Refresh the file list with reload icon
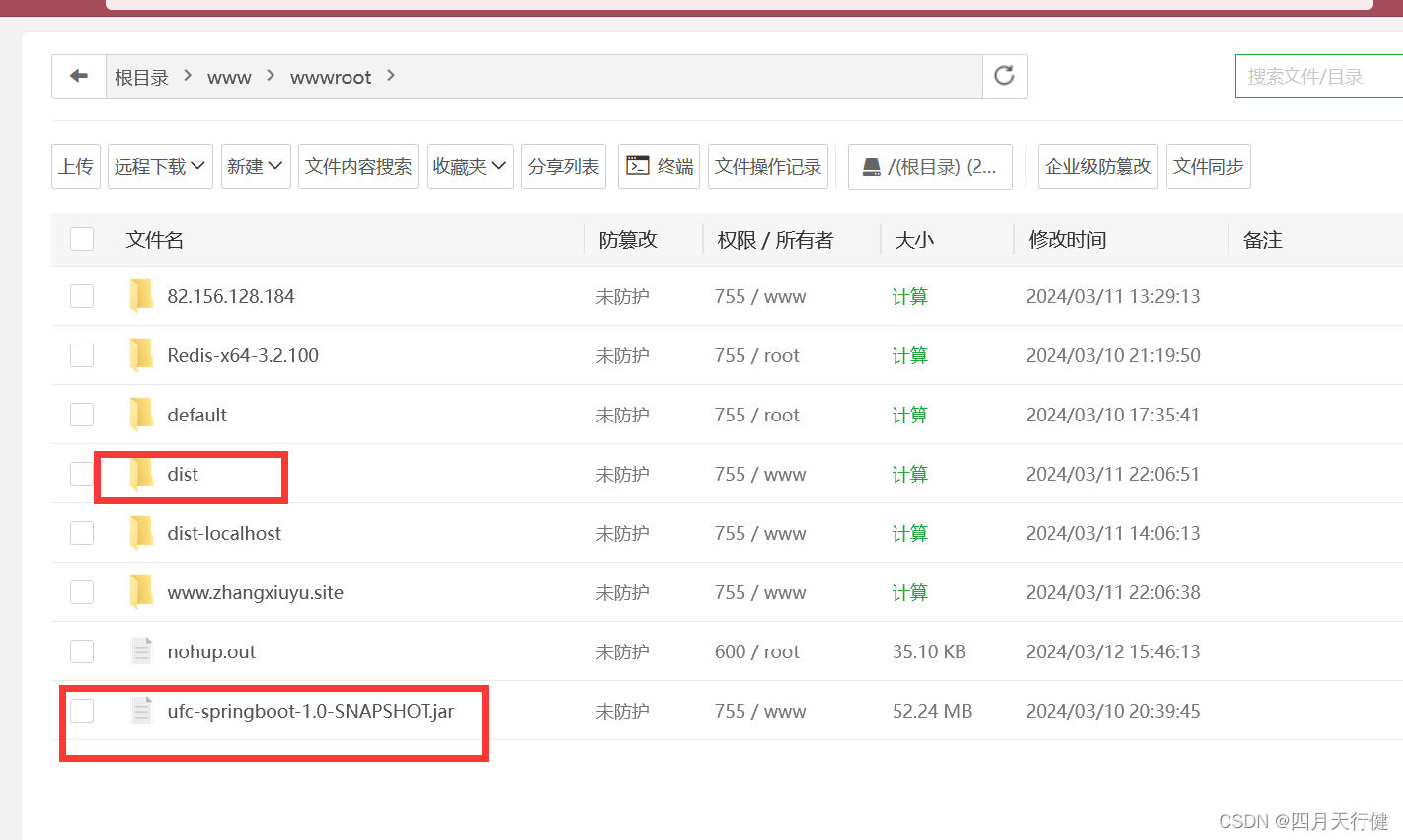 [x=1004, y=76]
